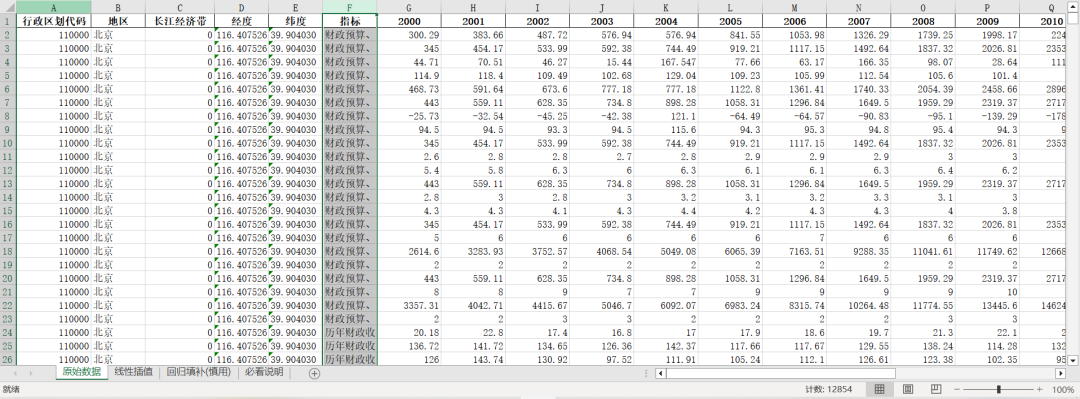Click the next sheet navigation arrow
Viewport: 1080px width, 399px height.
click(x=30, y=373)
